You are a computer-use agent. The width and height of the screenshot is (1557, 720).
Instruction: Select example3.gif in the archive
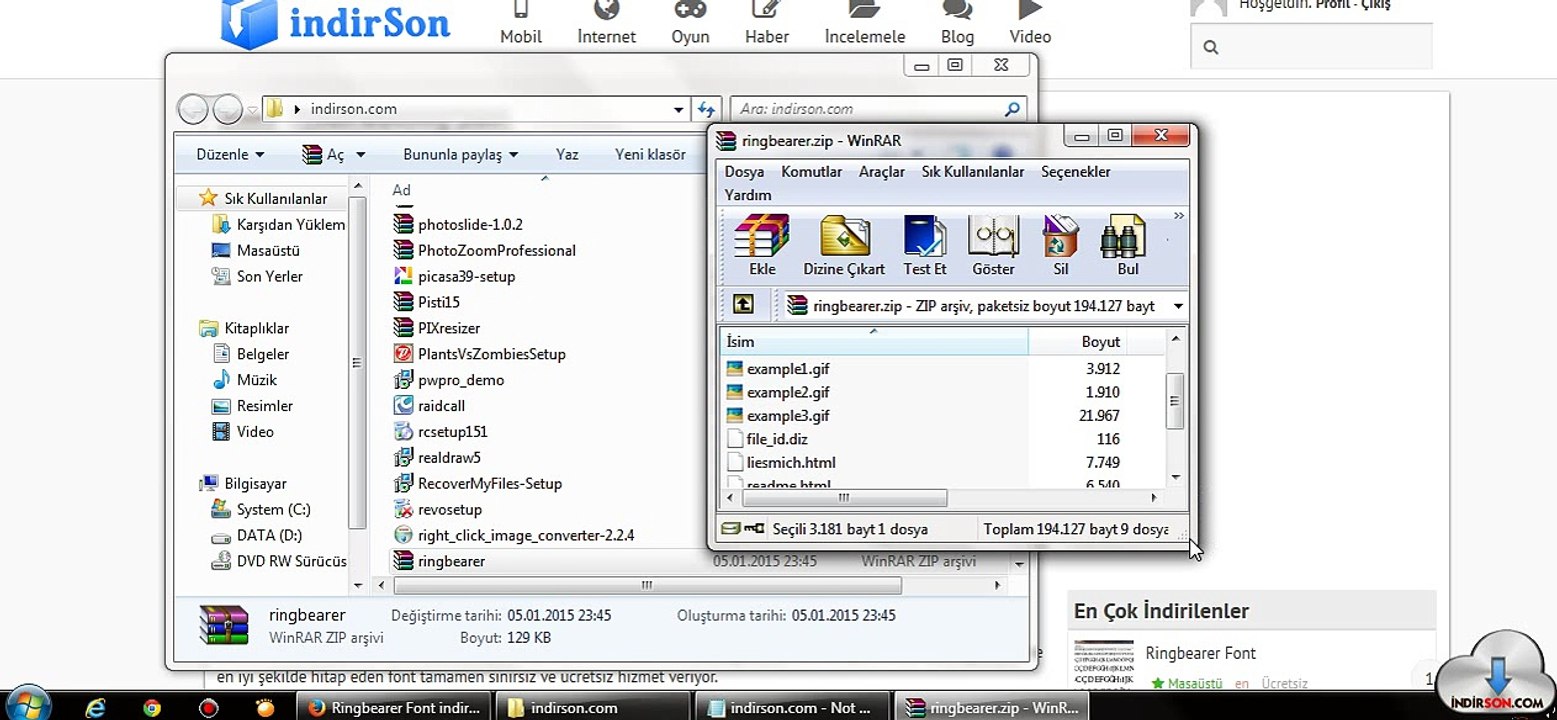point(788,415)
